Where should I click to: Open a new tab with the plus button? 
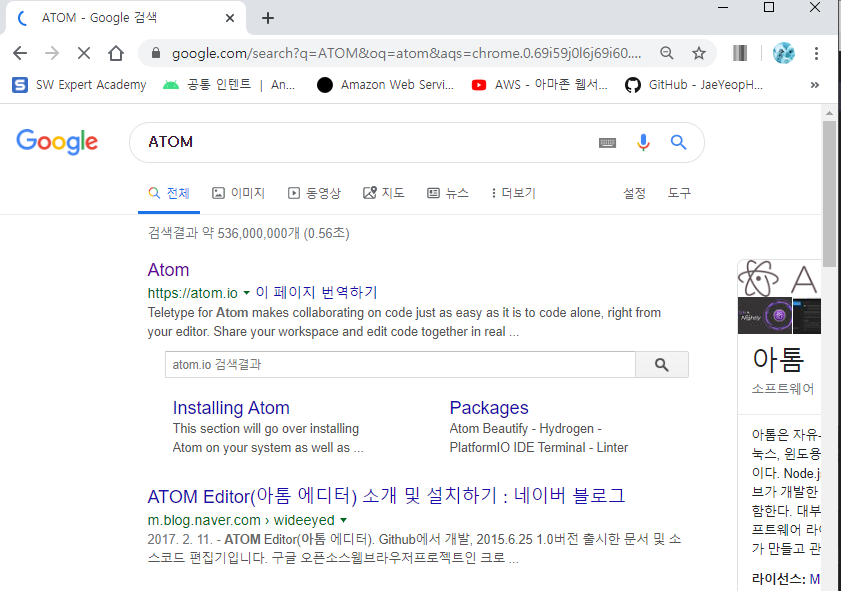point(268,18)
